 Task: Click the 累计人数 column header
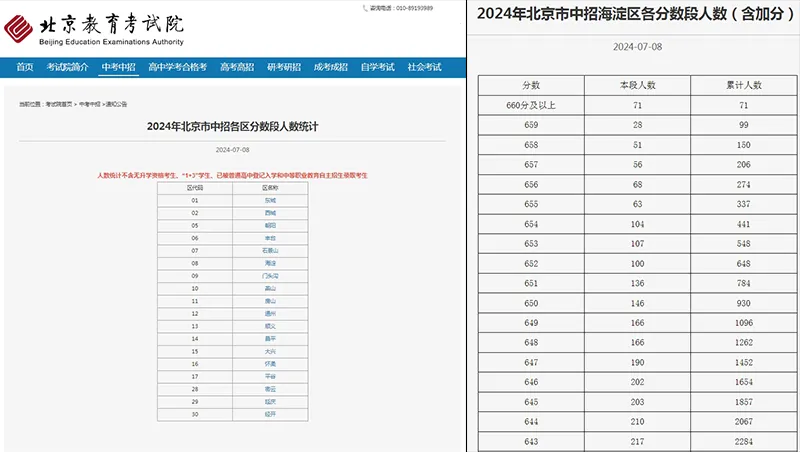(744, 85)
